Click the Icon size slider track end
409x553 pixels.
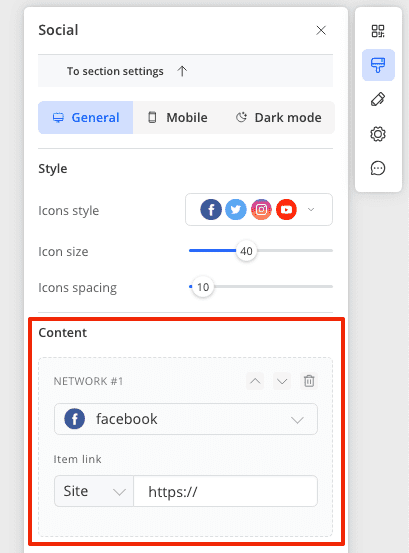click(331, 250)
